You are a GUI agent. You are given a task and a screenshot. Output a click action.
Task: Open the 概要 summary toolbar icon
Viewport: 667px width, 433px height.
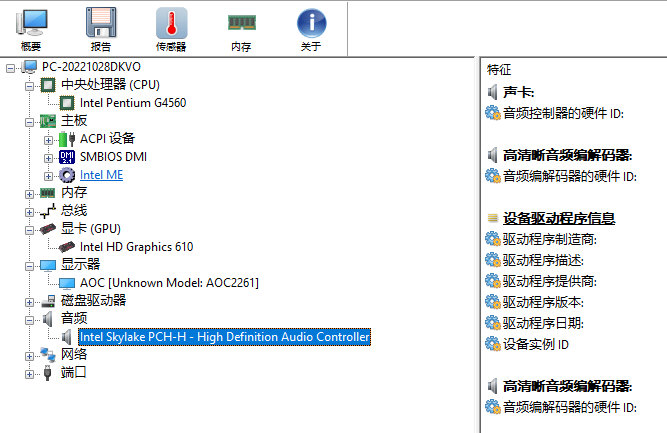[31, 29]
